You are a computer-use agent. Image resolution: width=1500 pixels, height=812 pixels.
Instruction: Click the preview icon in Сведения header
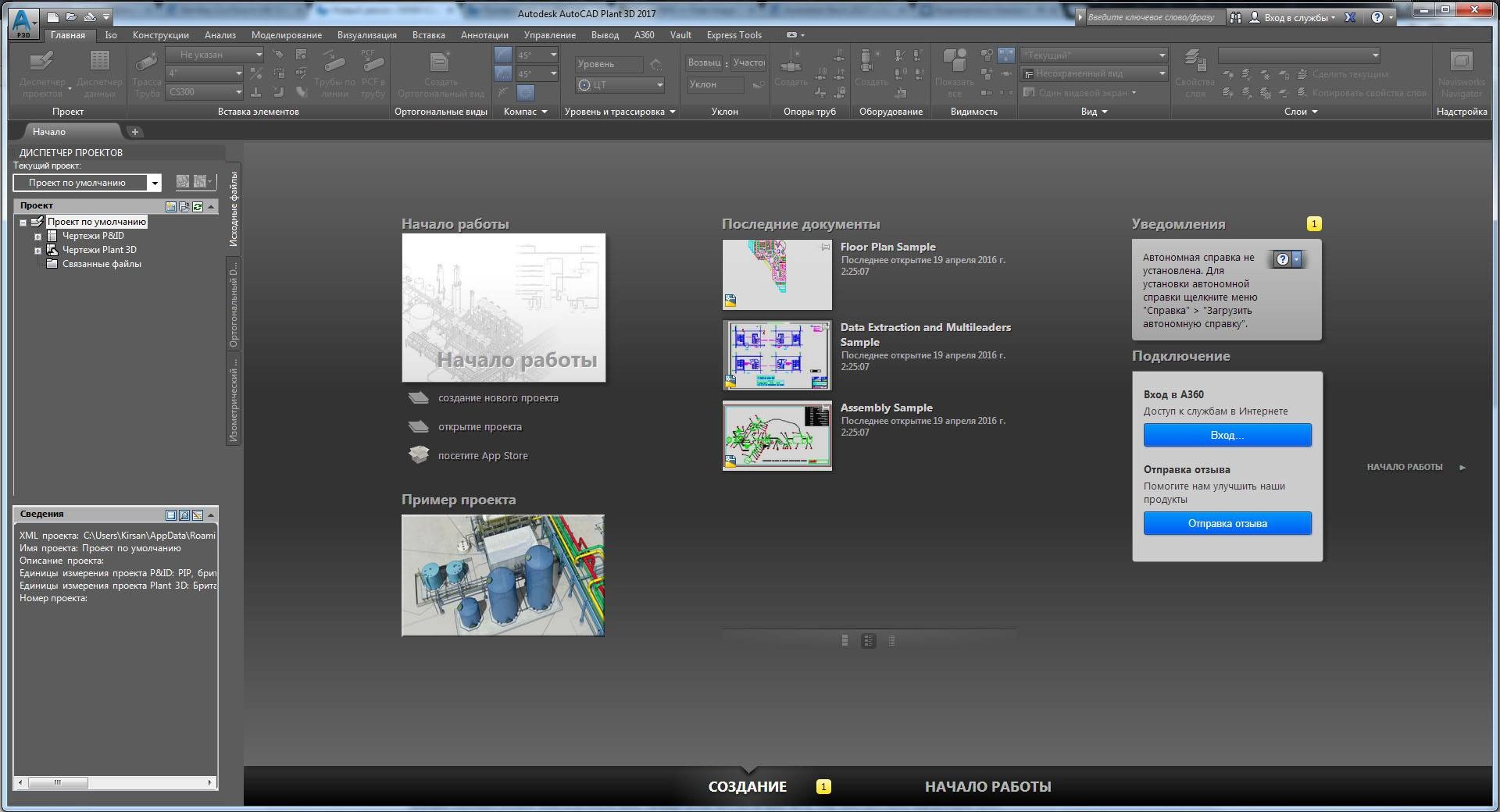(x=184, y=515)
